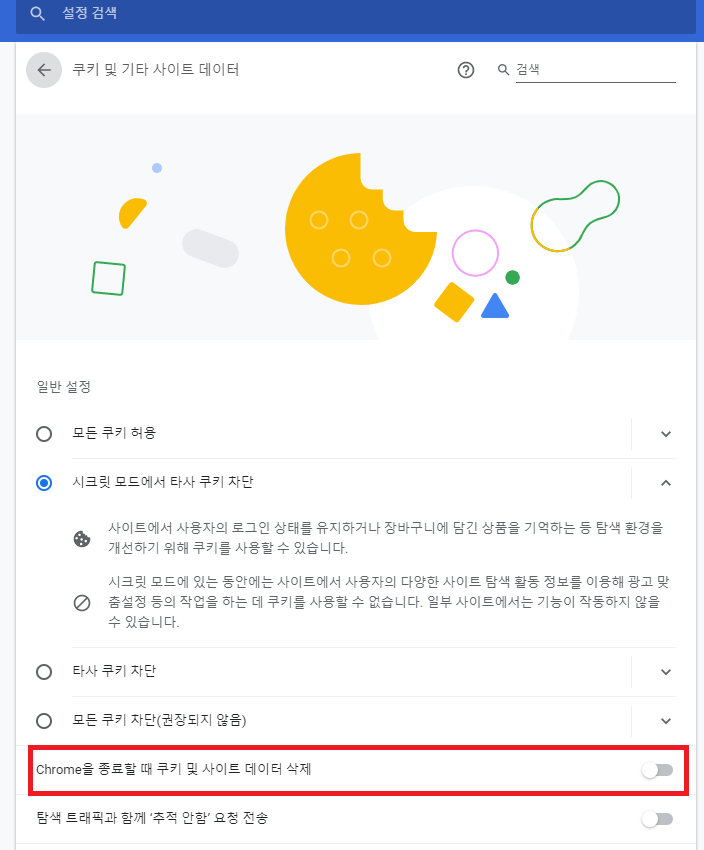Expand the 모든 쿠키 허용 details chevron

click(667, 434)
